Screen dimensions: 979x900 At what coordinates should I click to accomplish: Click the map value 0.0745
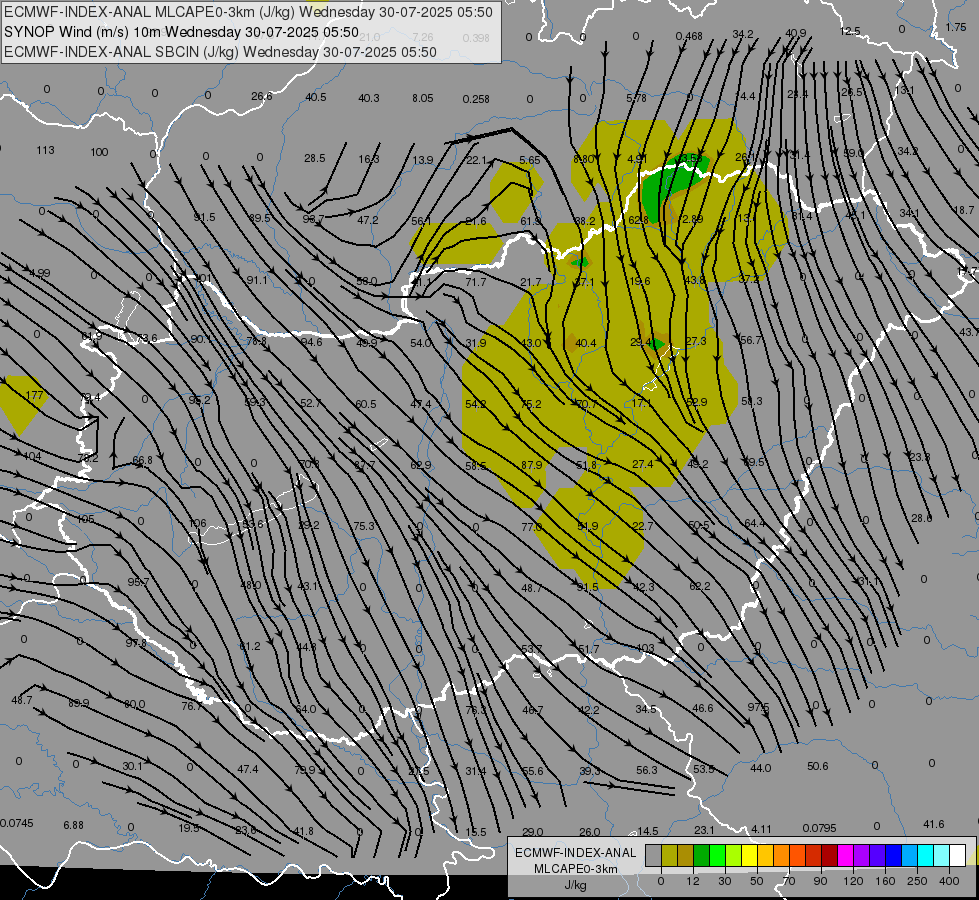pyautogui.click(x=17, y=823)
